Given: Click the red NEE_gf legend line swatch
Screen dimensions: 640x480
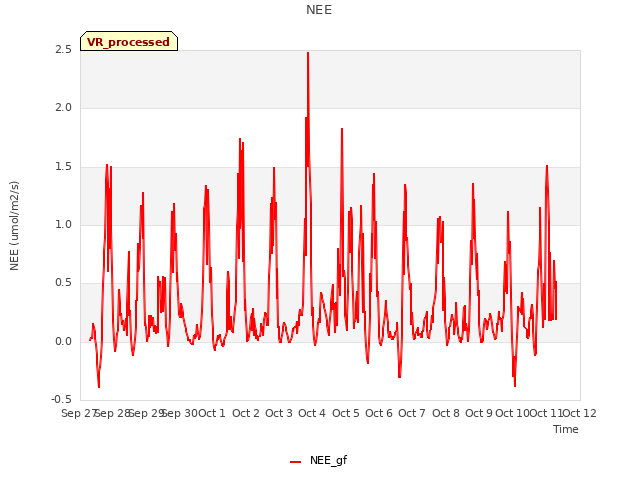Looking at the screenshot, I should point(296,462).
